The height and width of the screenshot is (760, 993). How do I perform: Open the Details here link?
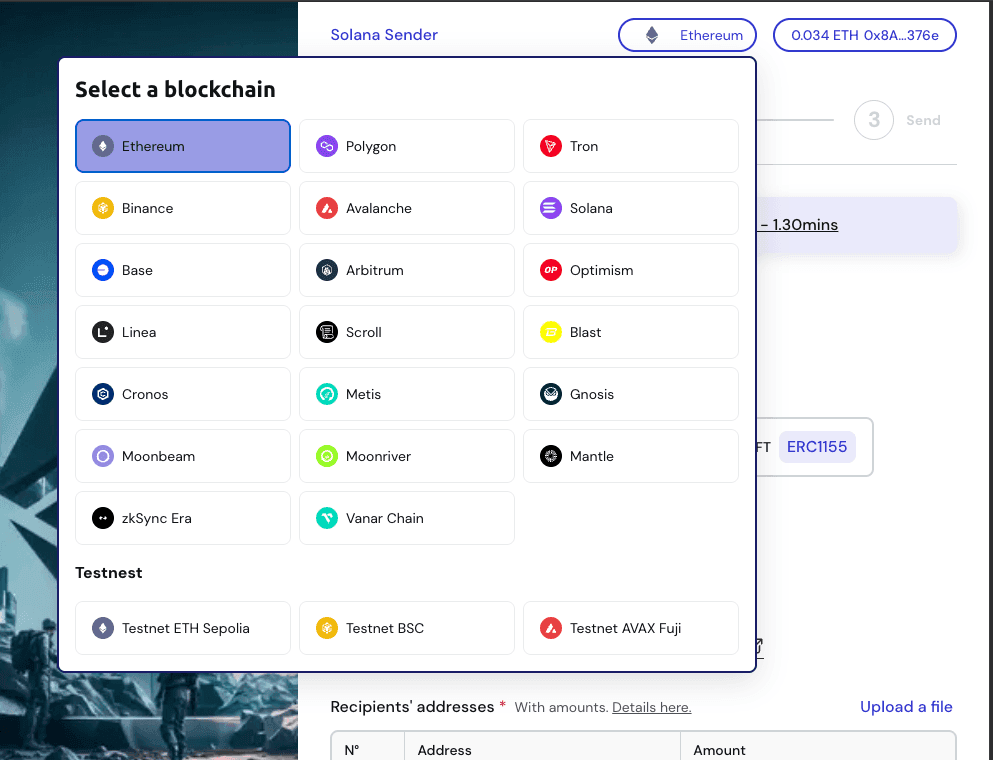[652, 707]
